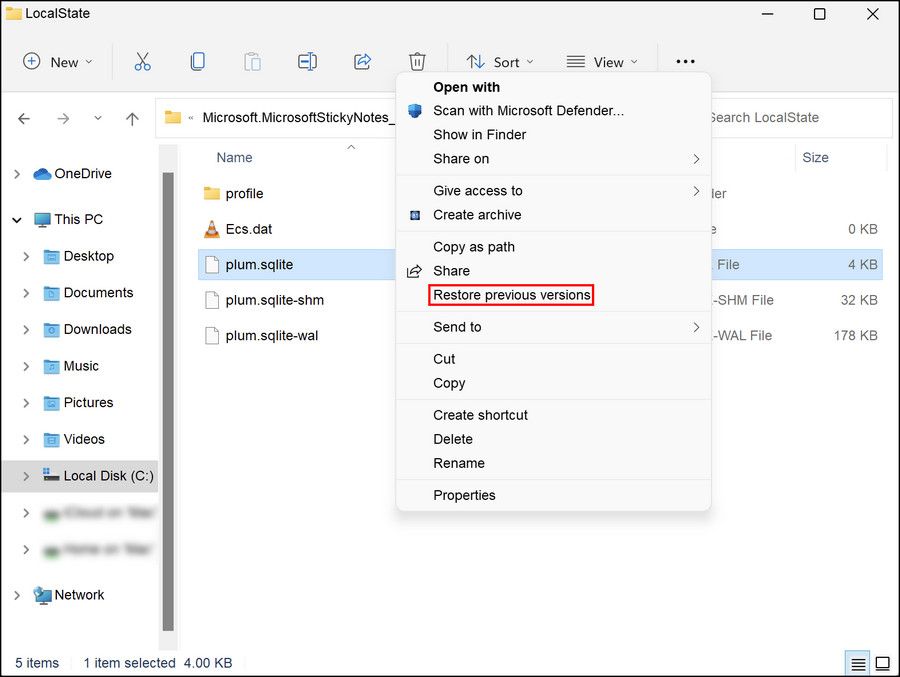Viewport: 900px width, 677px height.
Task: Click the Cut scissors toolbar icon
Action: [x=142, y=61]
